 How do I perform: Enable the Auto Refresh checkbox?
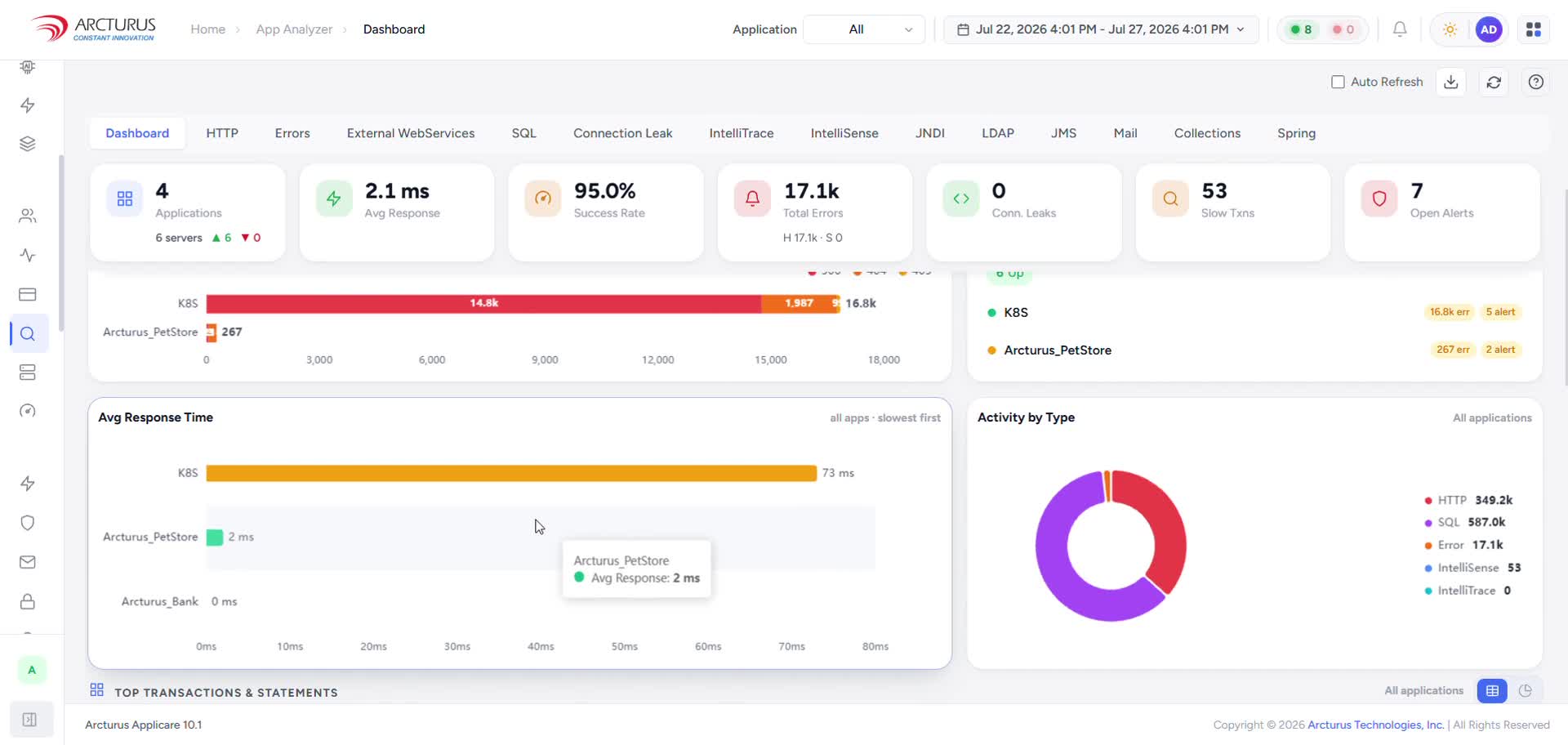(x=1338, y=82)
